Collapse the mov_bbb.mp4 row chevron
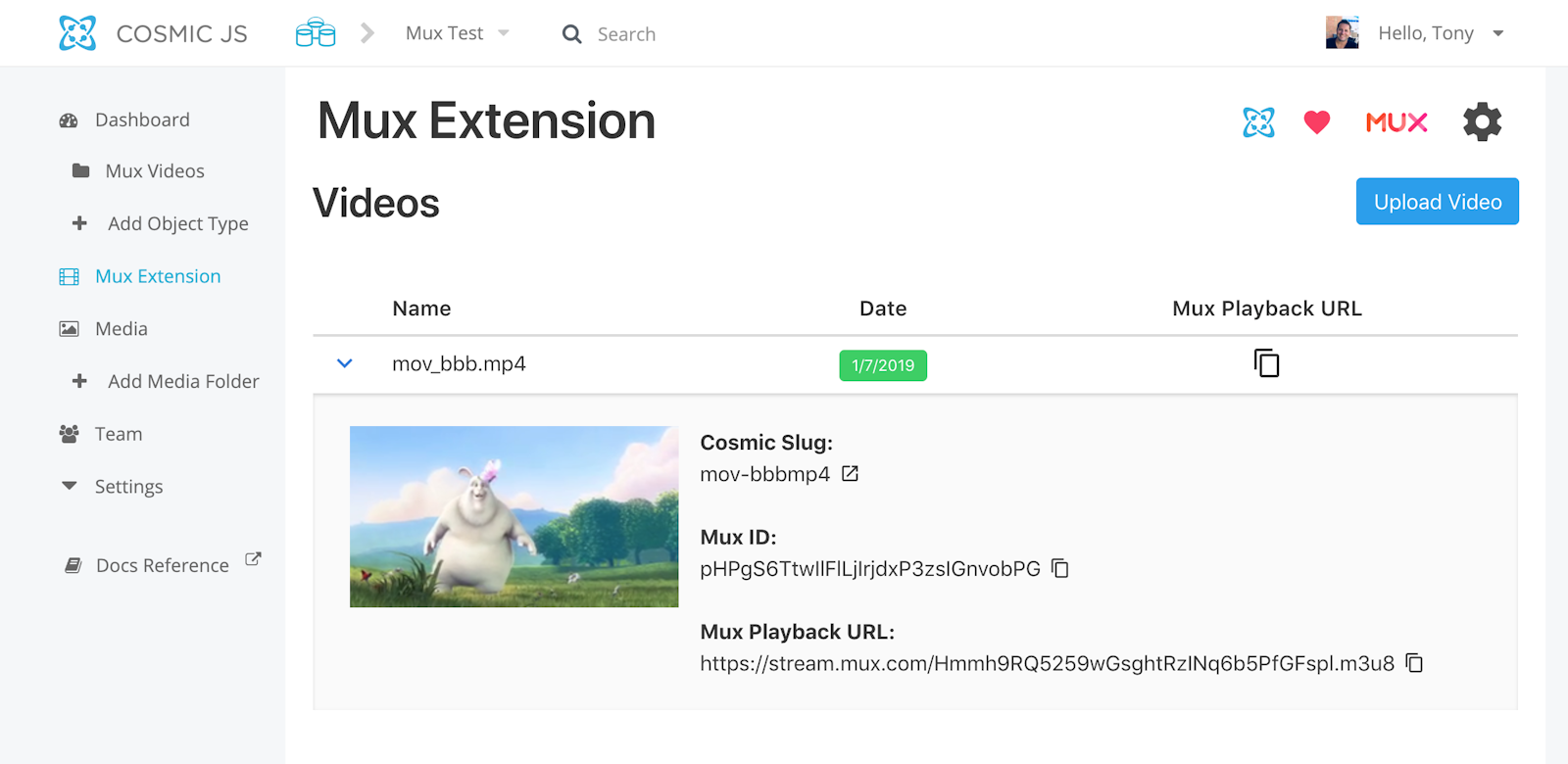Screen dimensions: 1568x764 point(344,363)
